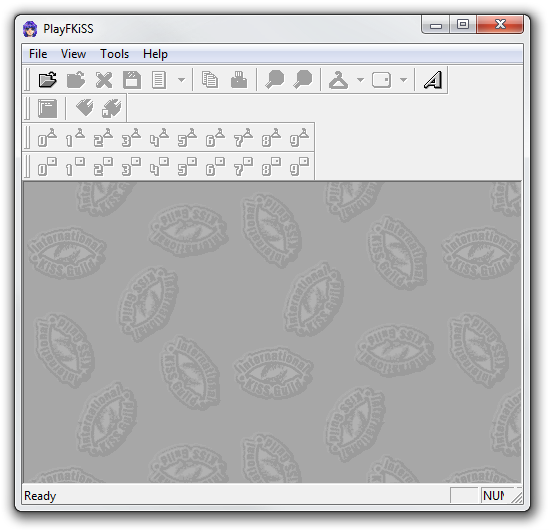This screenshot has width=549, height=530.
Task: Maximize the PlayFKiSS window
Action: 463,24
